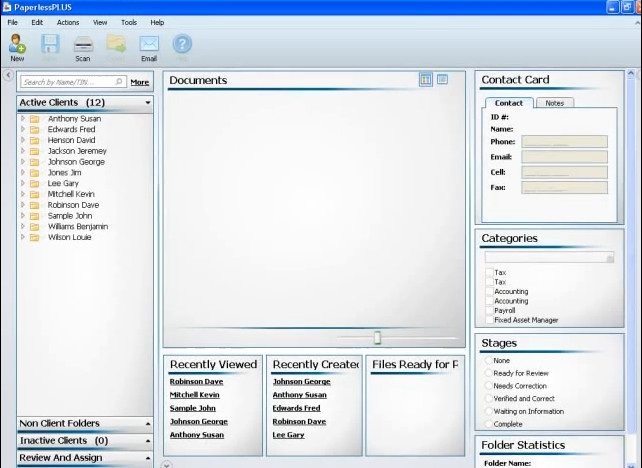Open the Edit menu
This screenshot has width=642, height=468.
(x=37, y=23)
